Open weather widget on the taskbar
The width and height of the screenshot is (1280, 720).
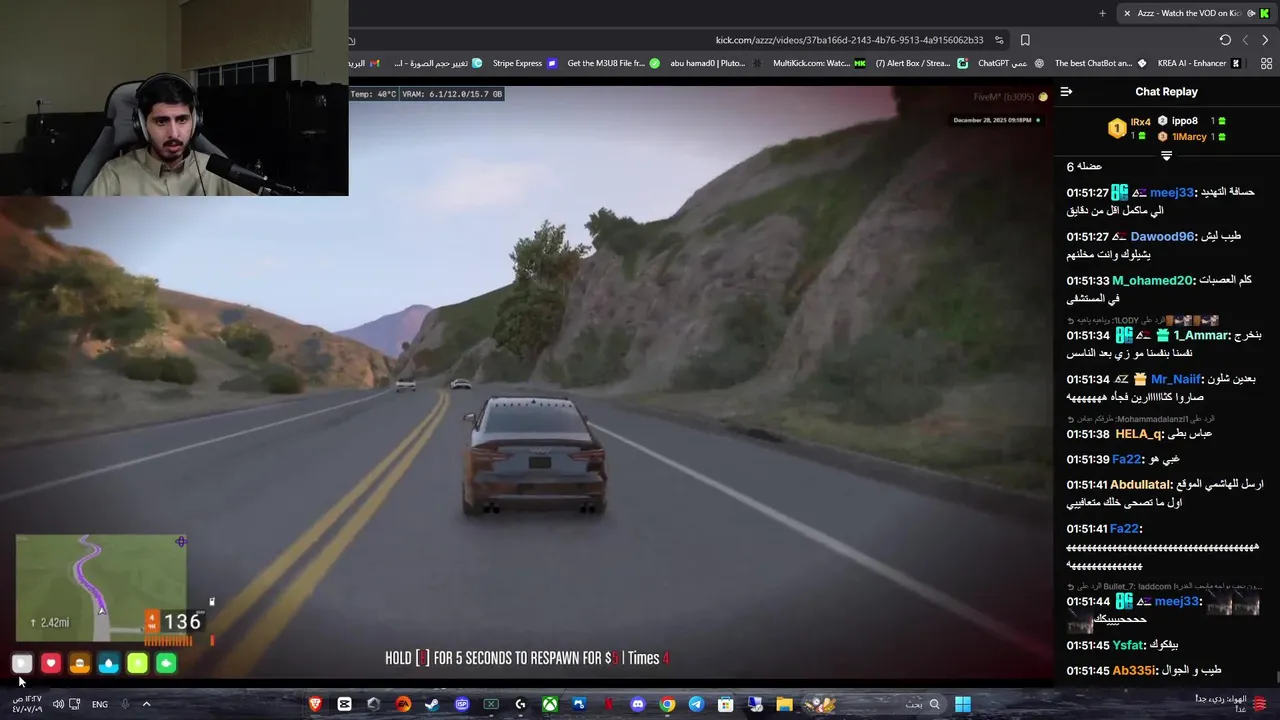pyautogui.click(x=1233, y=703)
